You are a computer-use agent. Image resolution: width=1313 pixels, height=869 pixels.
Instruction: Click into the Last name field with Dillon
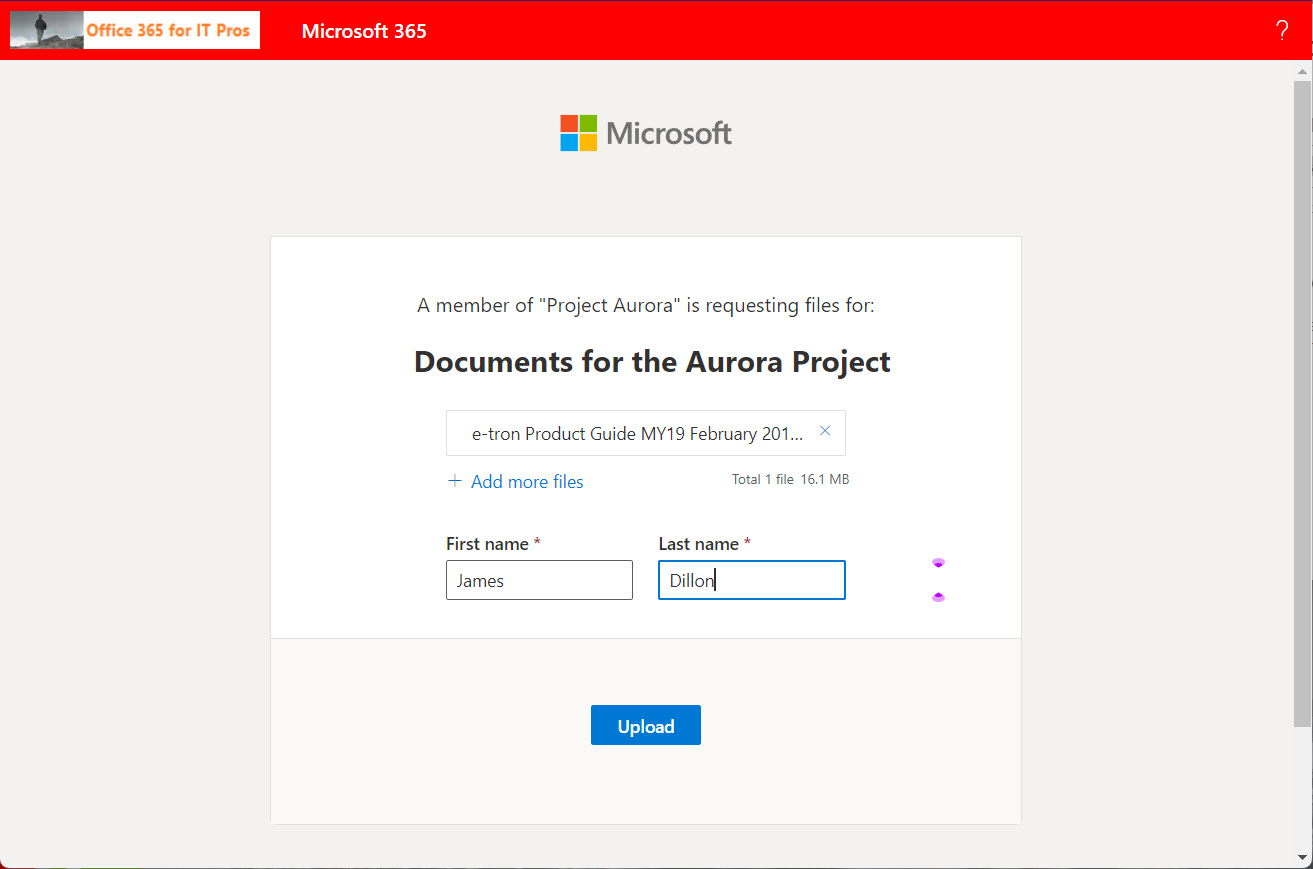(x=751, y=580)
